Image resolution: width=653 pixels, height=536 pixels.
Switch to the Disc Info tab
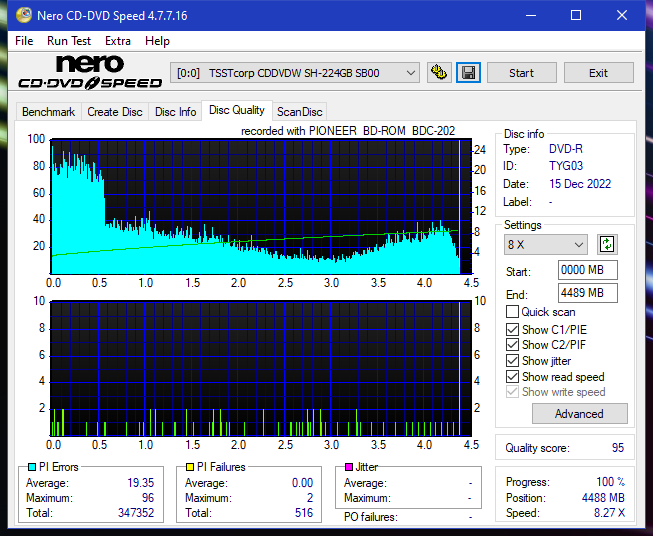tap(175, 112)
